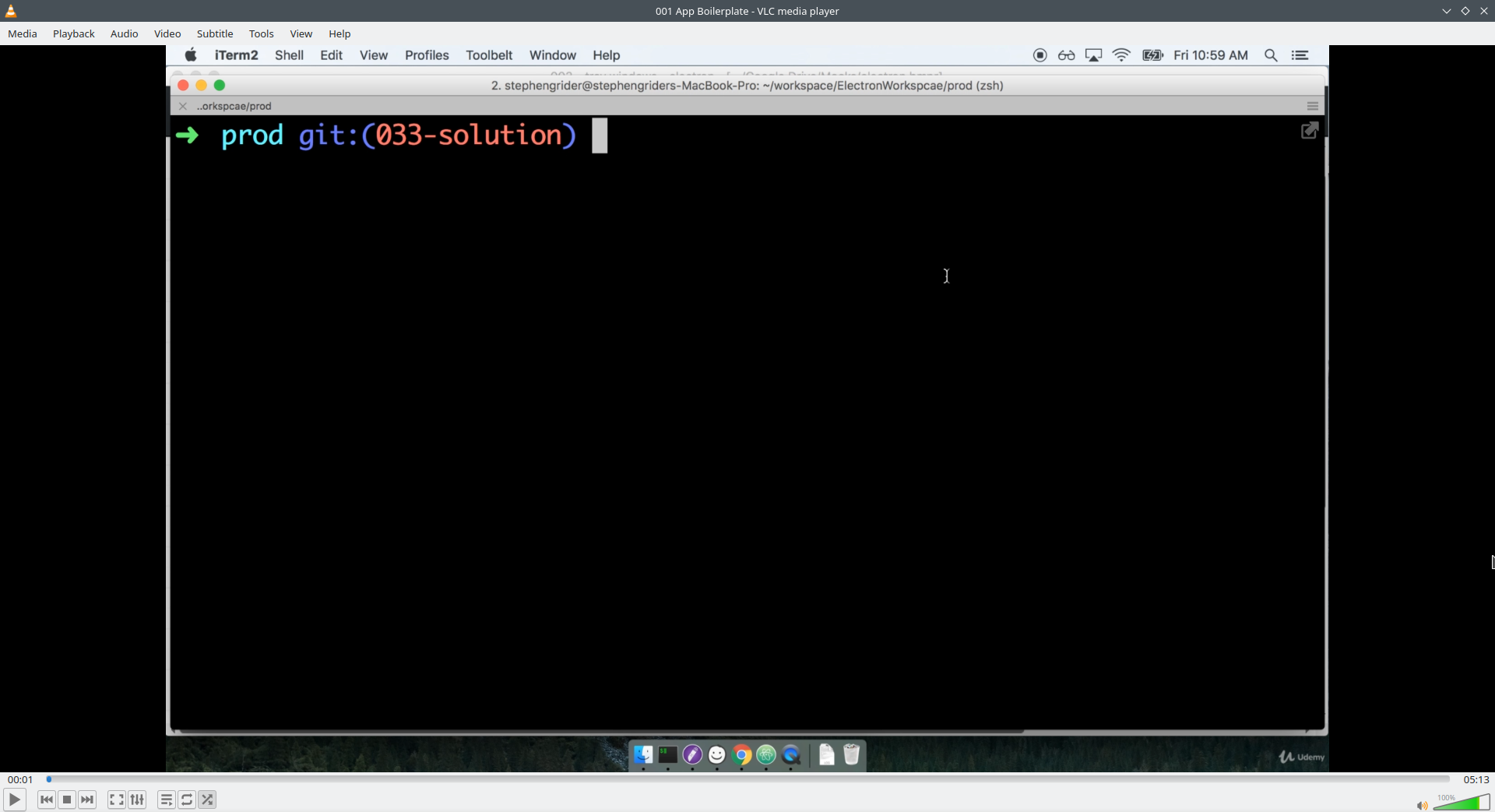1495x812 pixels.
Task: Click the glasses icon in mac menu bar
Action: (x=1067, y=55)
